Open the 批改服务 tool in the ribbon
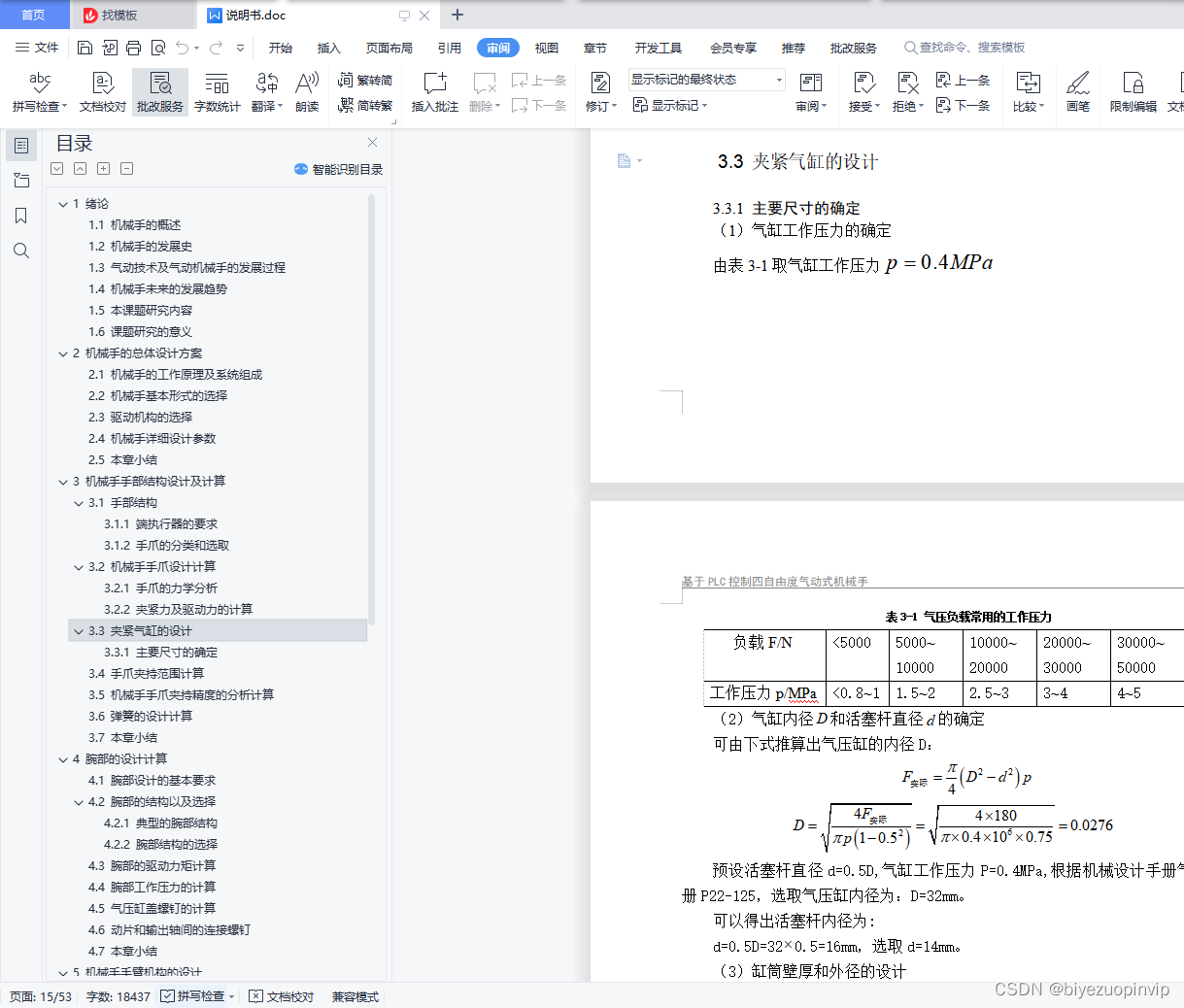Viewport: 1184px width, 1008px height. (160, 92)
